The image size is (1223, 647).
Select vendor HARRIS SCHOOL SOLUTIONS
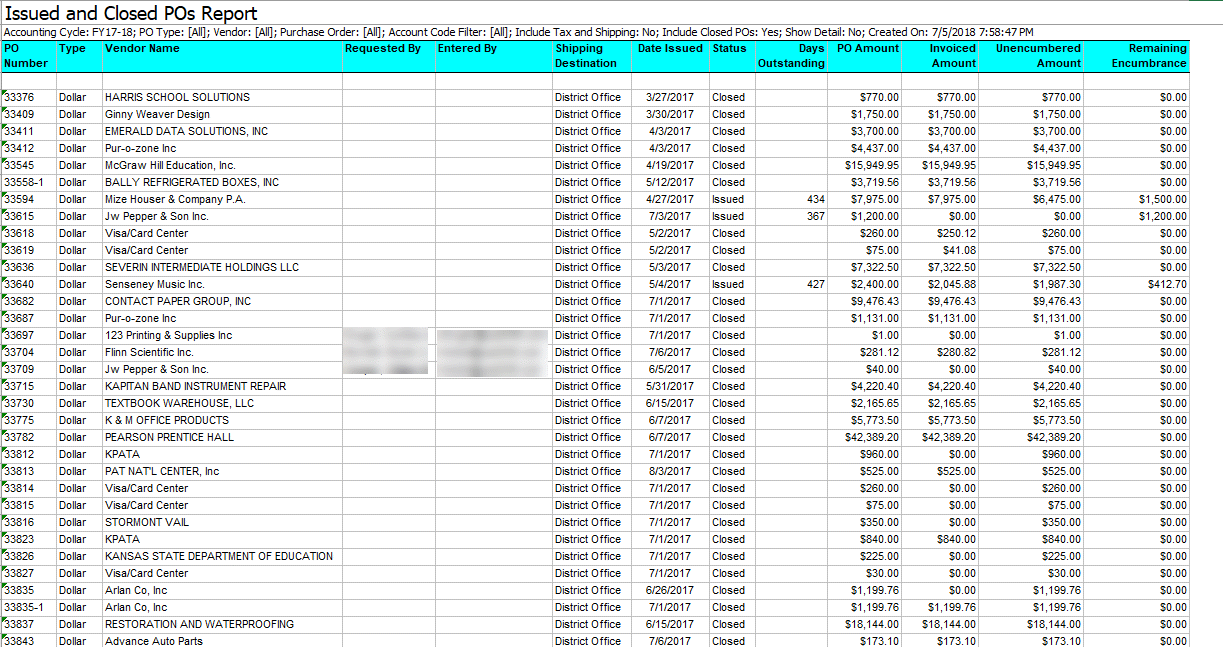[177, 98]
